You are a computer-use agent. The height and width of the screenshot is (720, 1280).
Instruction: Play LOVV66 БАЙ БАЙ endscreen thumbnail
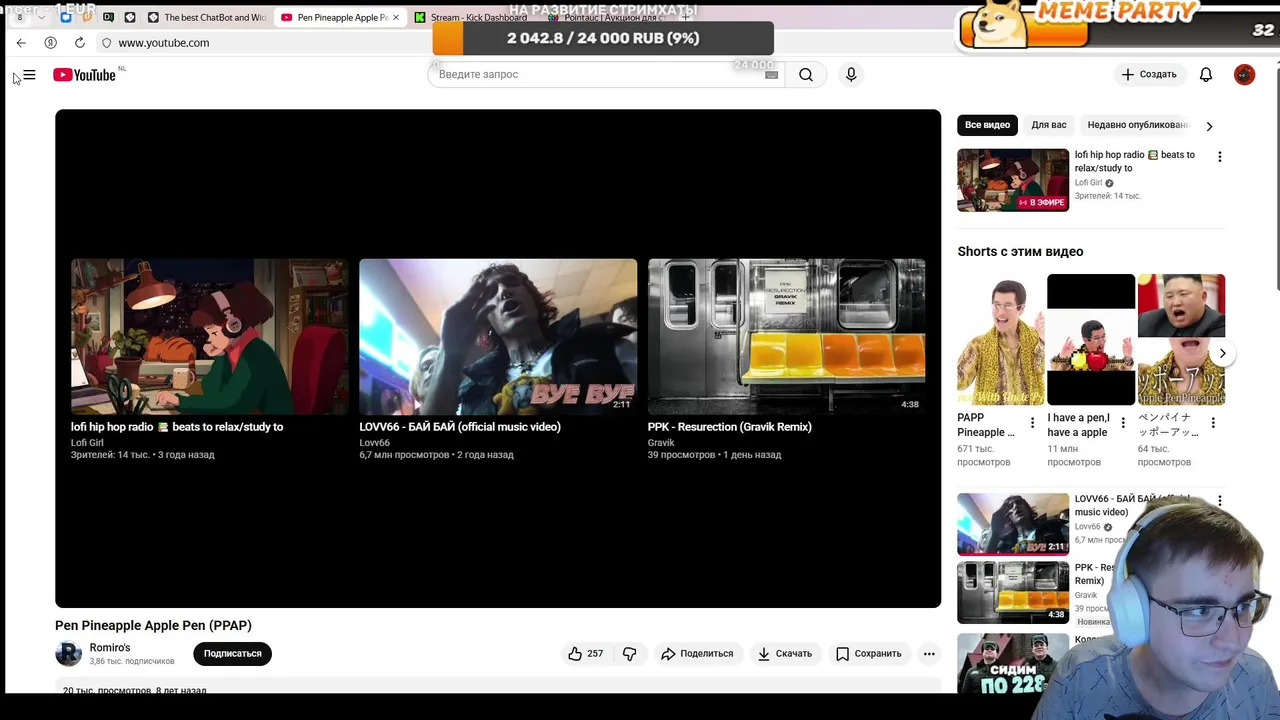(x=498, y=337)
